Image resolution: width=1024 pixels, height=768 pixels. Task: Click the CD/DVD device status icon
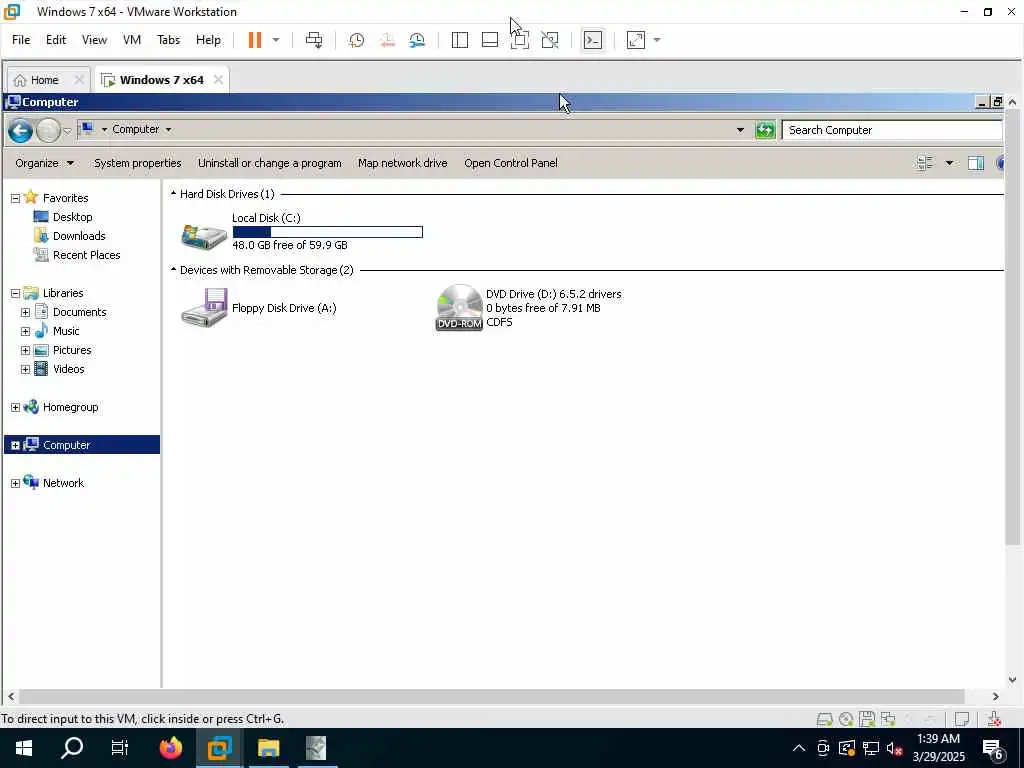[x=846, y=719]
